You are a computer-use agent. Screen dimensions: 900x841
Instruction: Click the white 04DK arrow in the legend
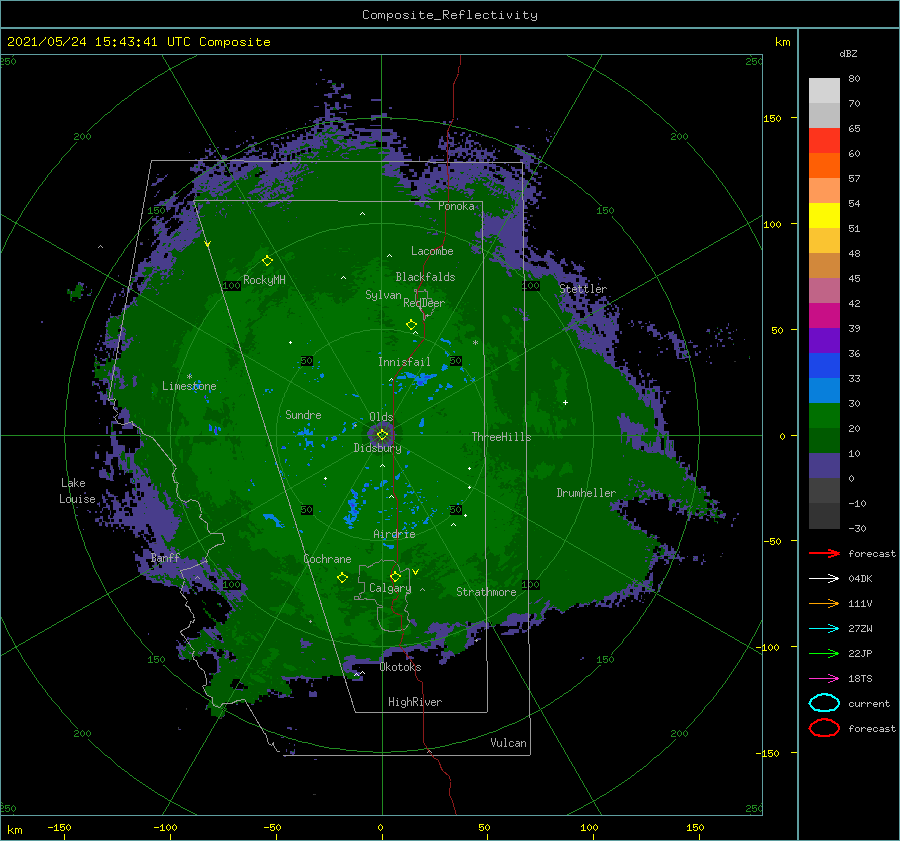click(x=824, y=579)
